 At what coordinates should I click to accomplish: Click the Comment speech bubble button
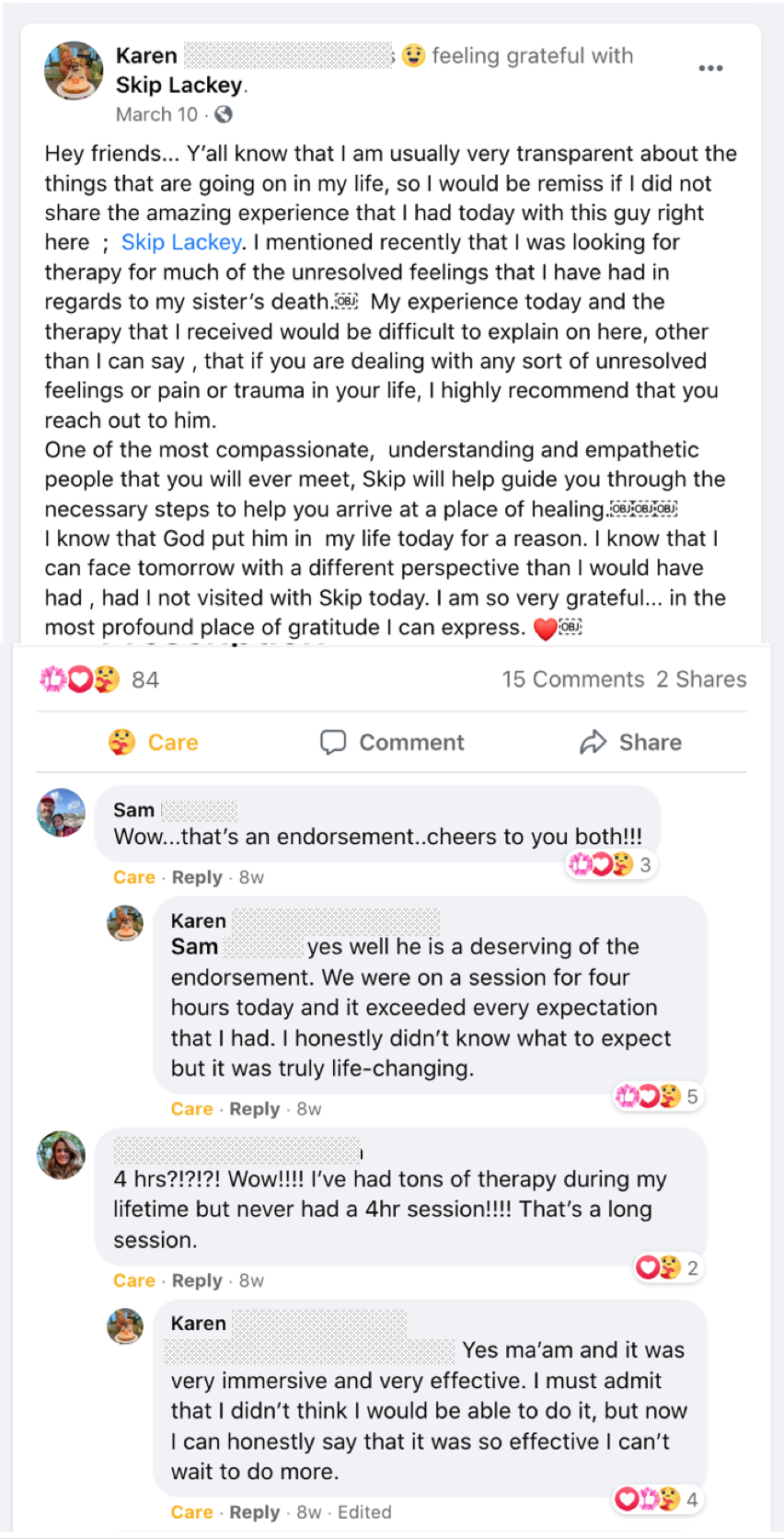tap(392, 742)
